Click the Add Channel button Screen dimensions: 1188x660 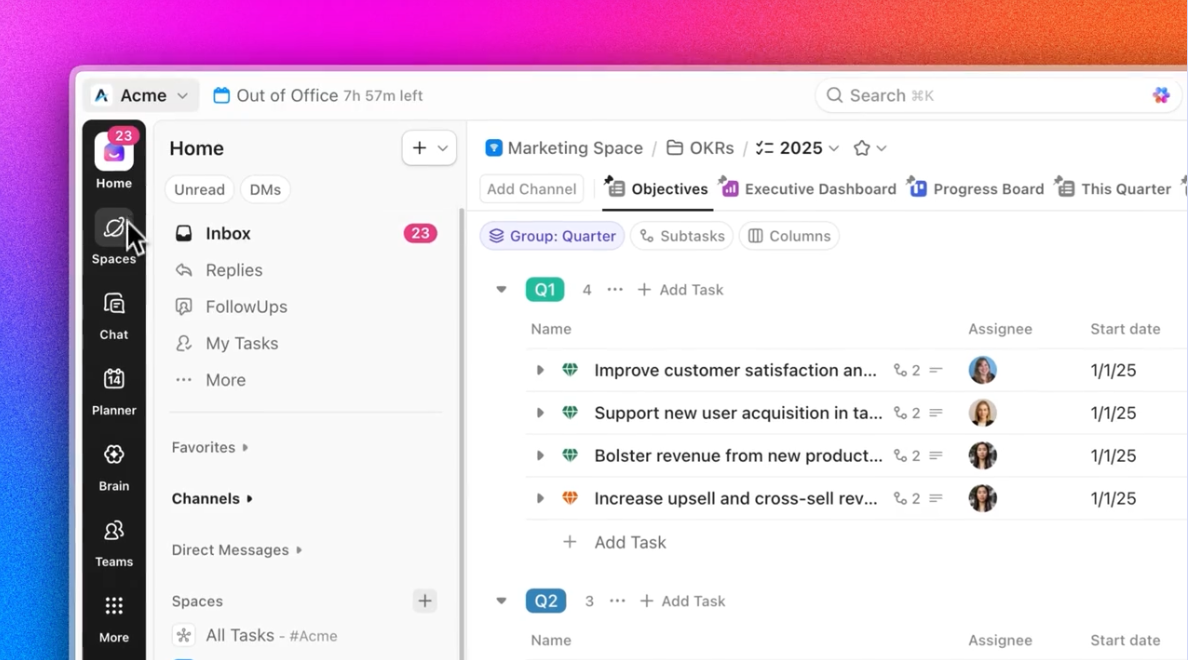coord(531,188)
